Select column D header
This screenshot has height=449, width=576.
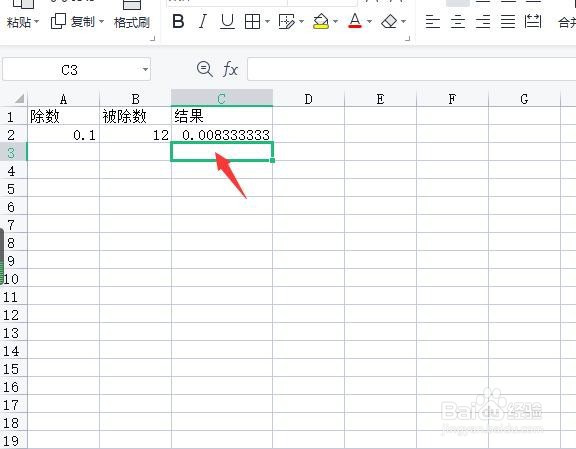tap(309, 99)
